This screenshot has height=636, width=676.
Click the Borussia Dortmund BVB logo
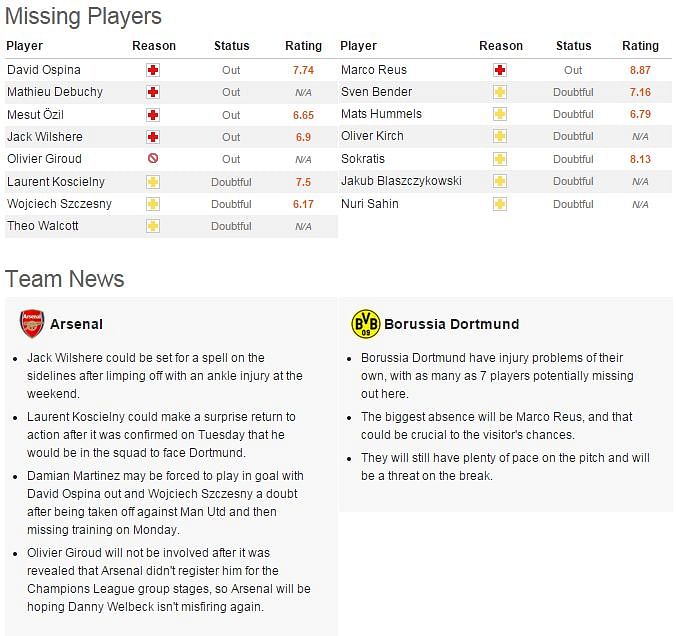pyautogui.click(x=366, y=324)
